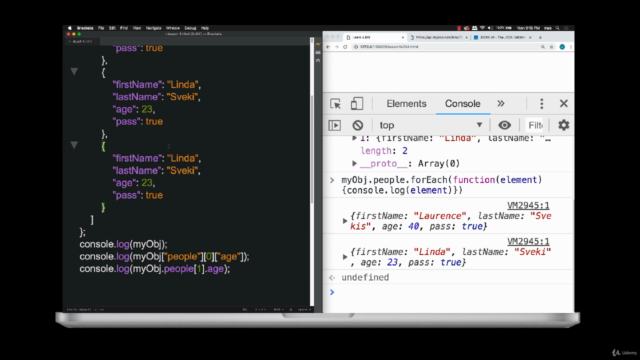Image resolution: width=640 pixels, height=360 pixels.
Task: Open console settings gear icon
Action: pyautogui.click(x=564, y=125)
